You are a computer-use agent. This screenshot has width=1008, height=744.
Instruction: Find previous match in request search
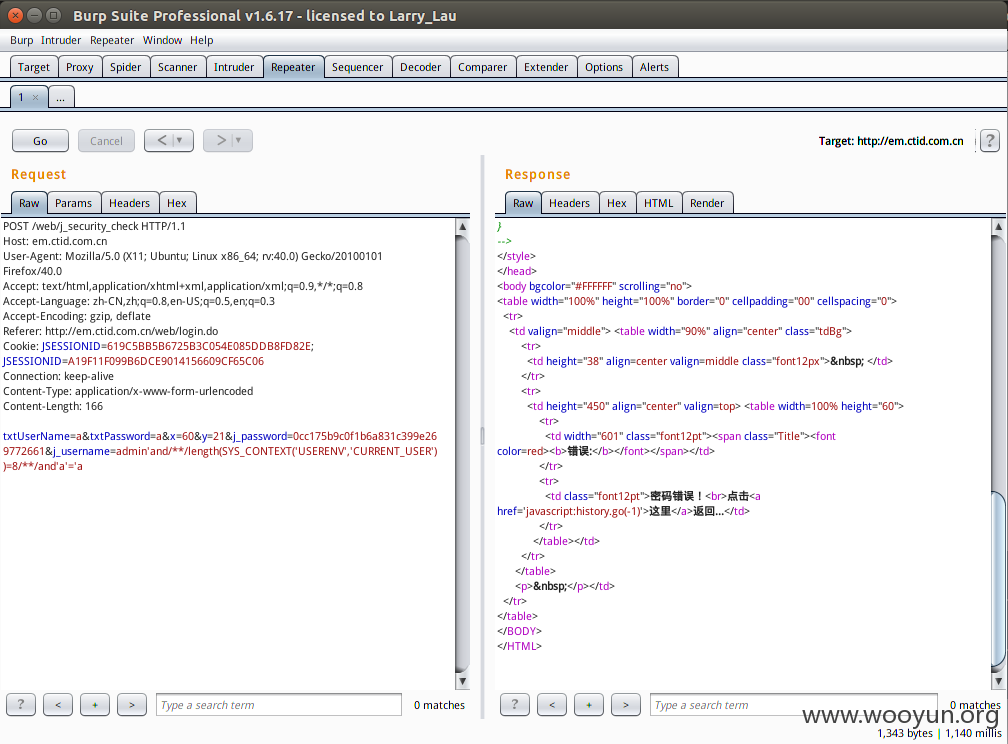tap(58, 705)
